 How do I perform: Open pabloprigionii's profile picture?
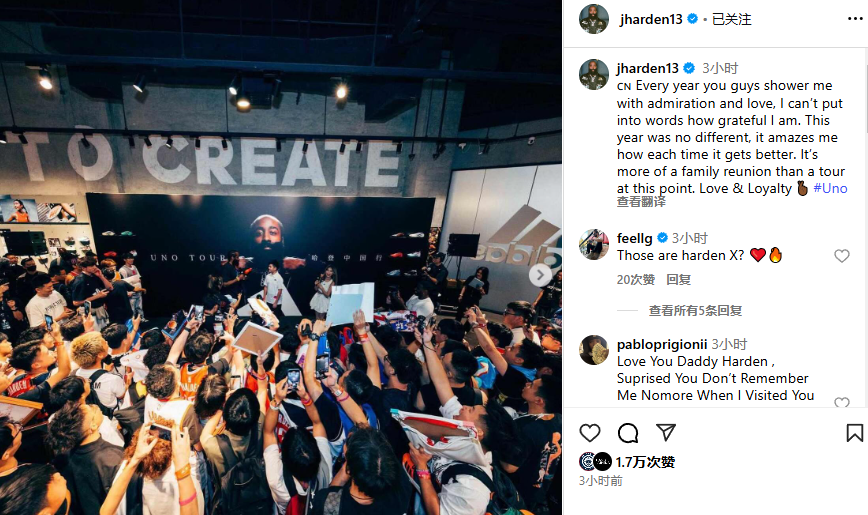pyautogui.click(x=594, y=350)
